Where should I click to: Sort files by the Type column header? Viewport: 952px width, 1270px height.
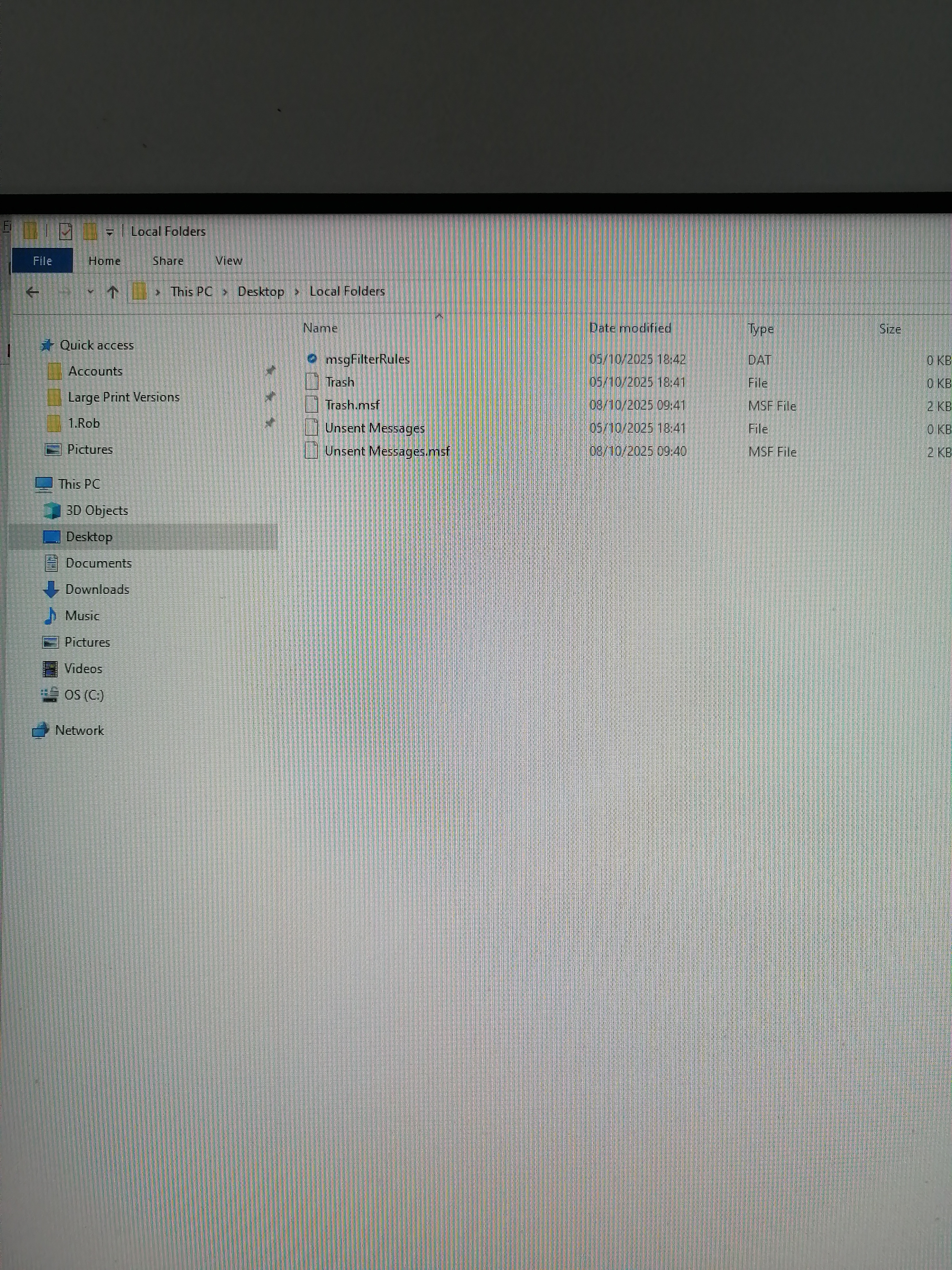[x=760, y=329]
